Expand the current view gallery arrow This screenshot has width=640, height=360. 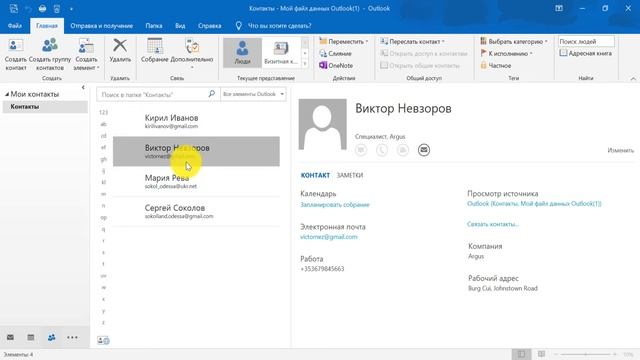click(305, 63)
